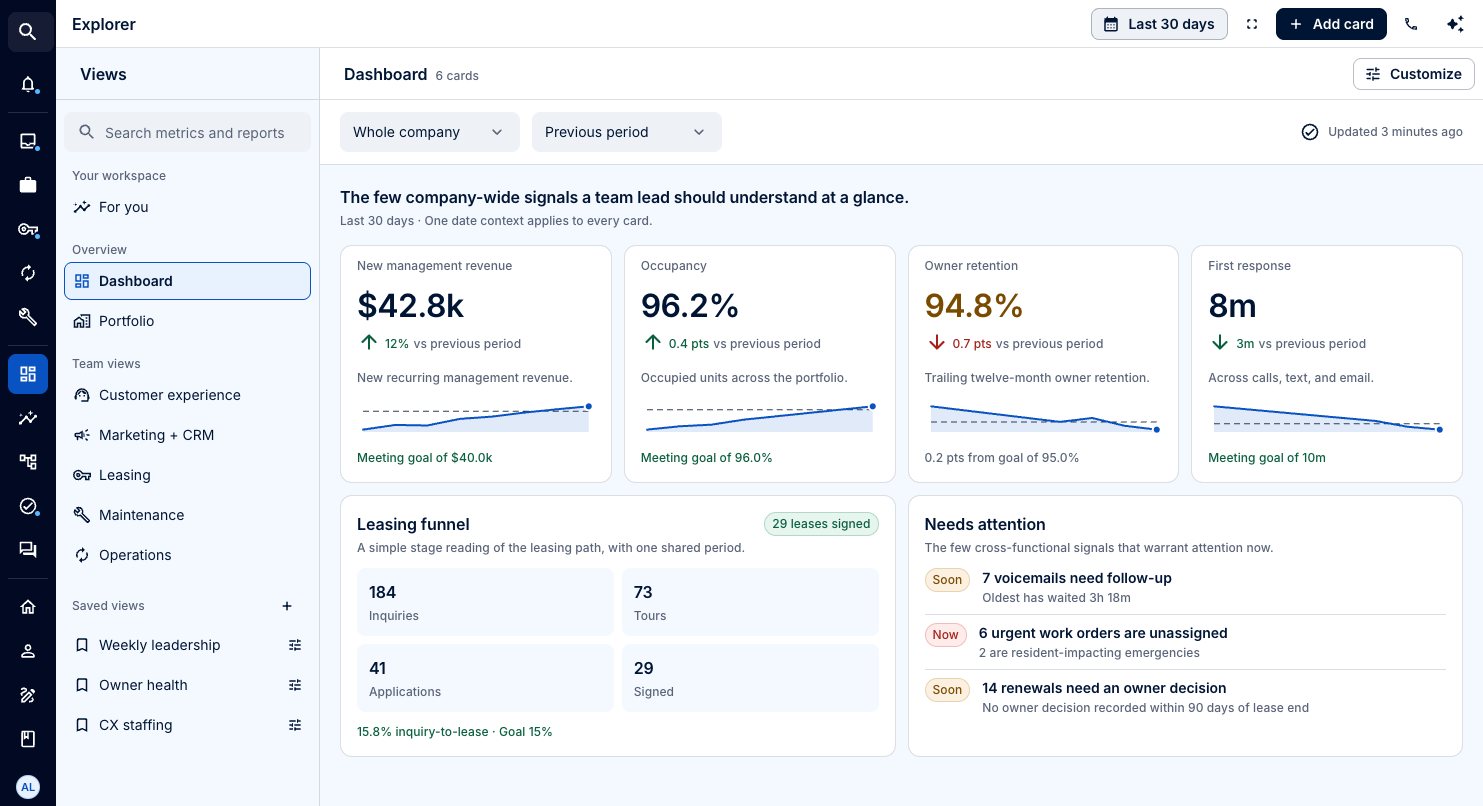1483x806 pixels.
Task: Click the Customize button
Action: pos(1413,74)
